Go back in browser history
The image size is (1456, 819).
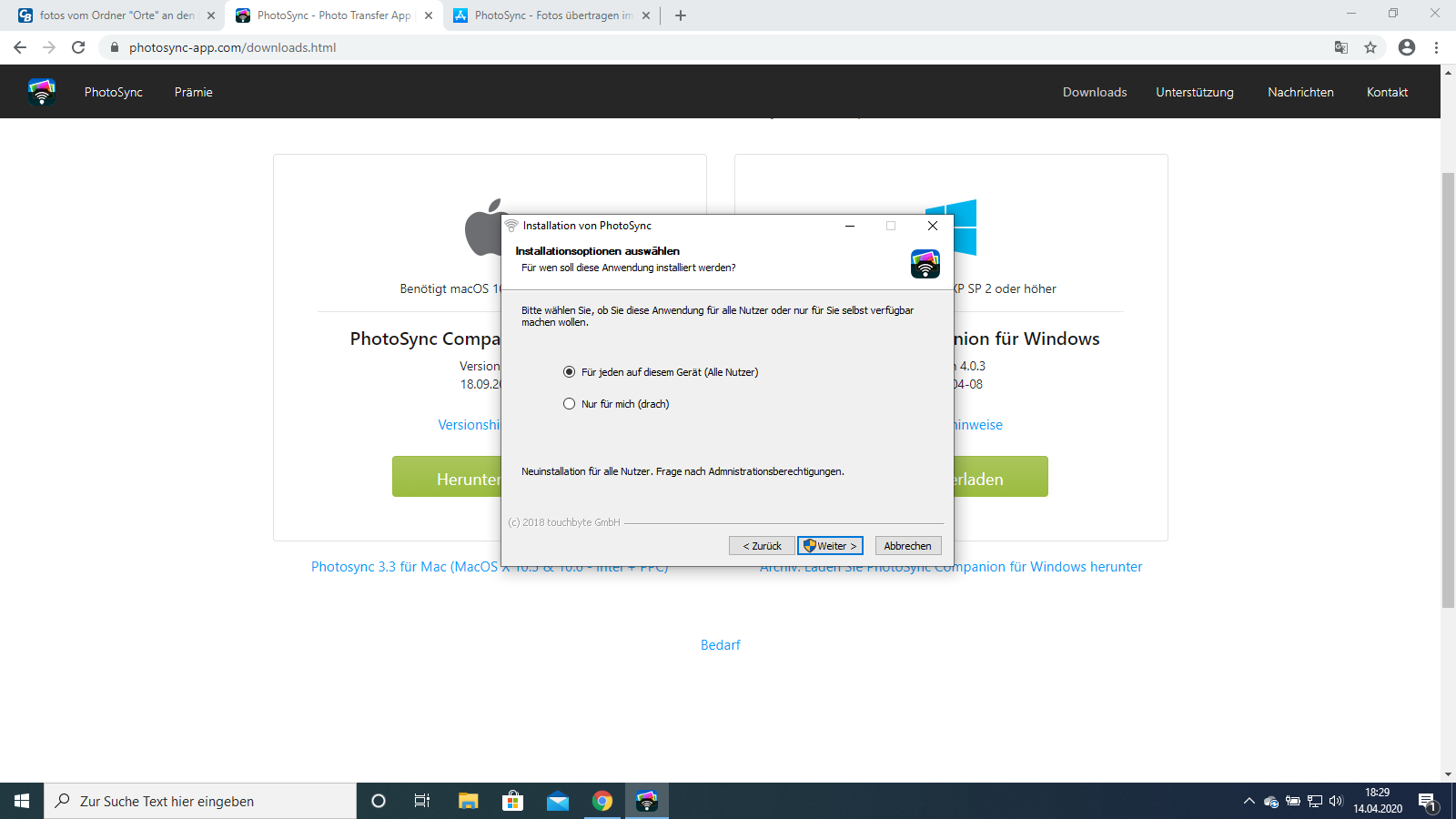(20, 47)
